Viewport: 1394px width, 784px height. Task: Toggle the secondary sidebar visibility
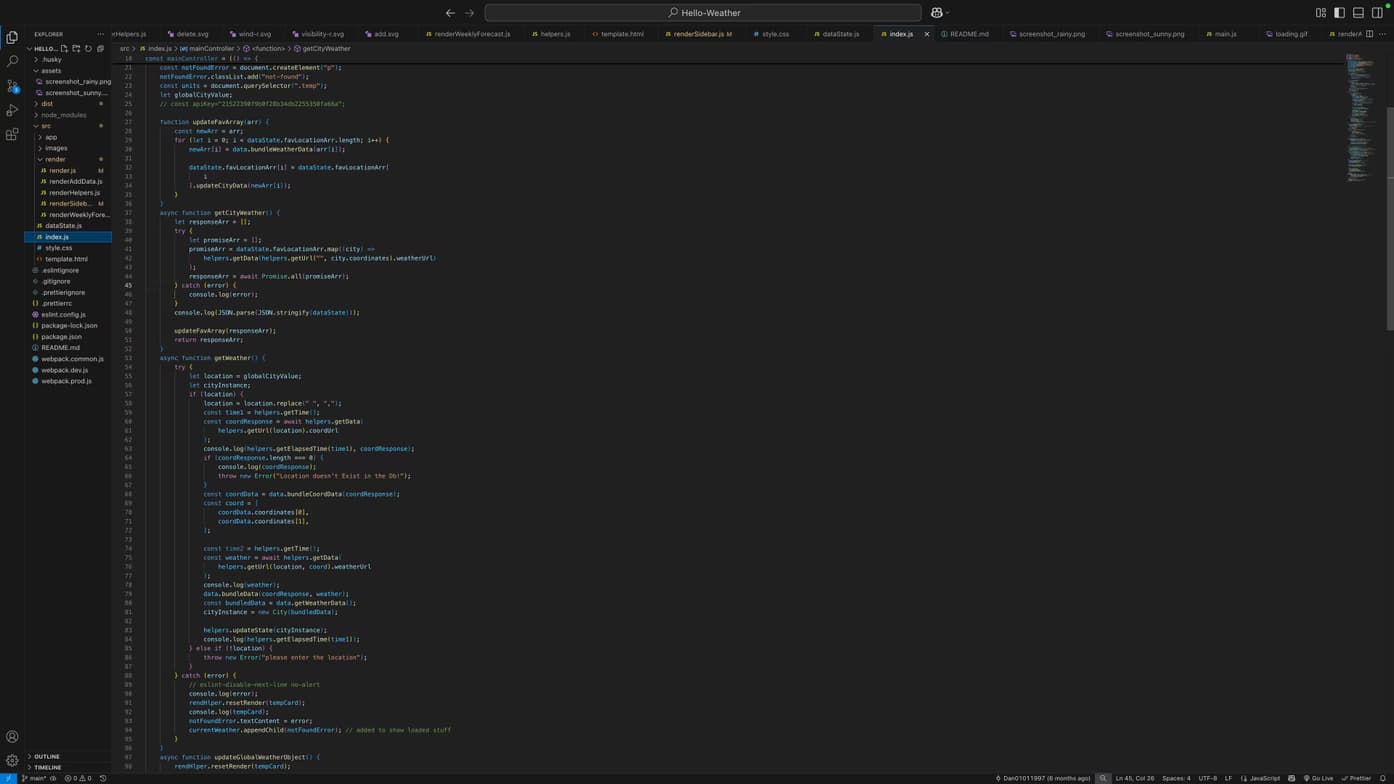click(x=1377, y=13)
